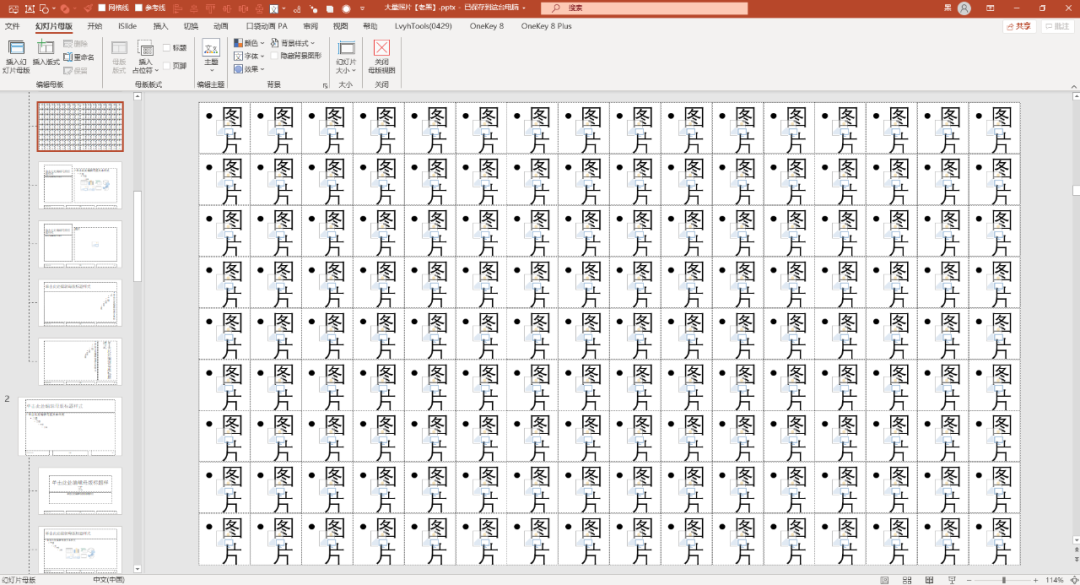Screen dimensions: 1080x585
Task: Expand Fonts (字体) dropdown
Action: click(249, 56)
